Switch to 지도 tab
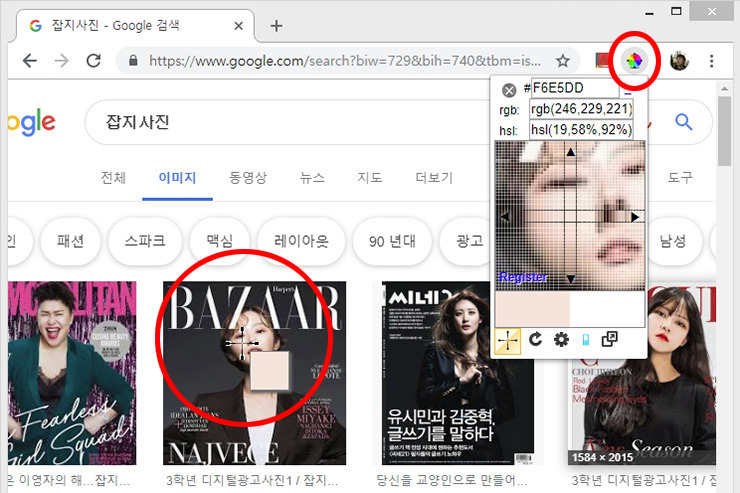This screenshot has width=740, height=493. coord(370,178)
